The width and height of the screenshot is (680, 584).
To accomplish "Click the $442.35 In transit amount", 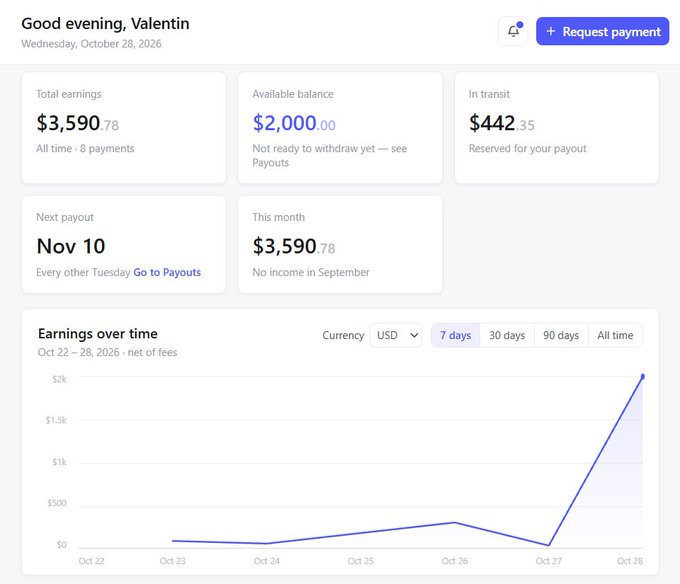I will (x=502, y=123).
